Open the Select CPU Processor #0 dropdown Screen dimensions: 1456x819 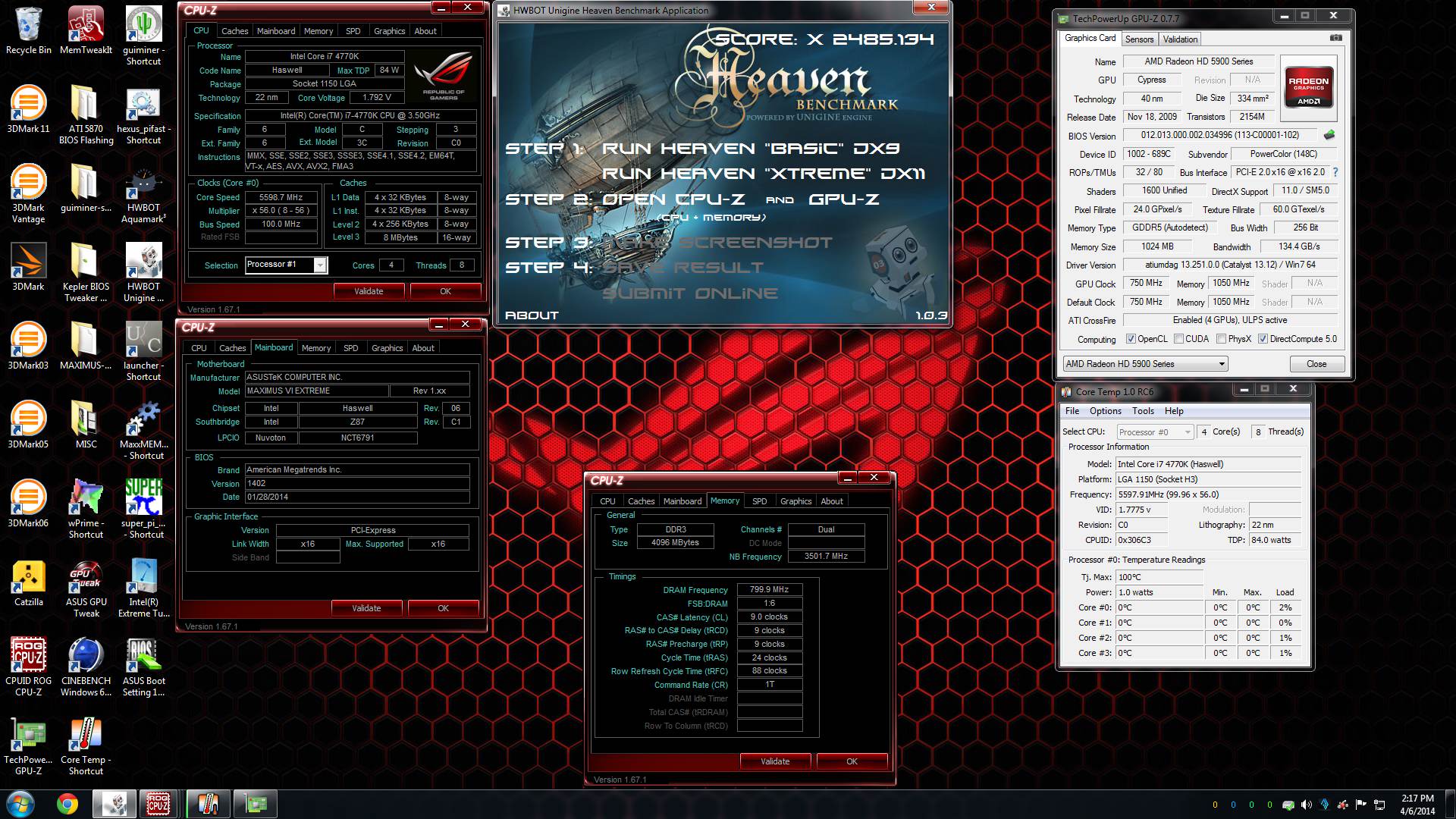point(1155,432)
